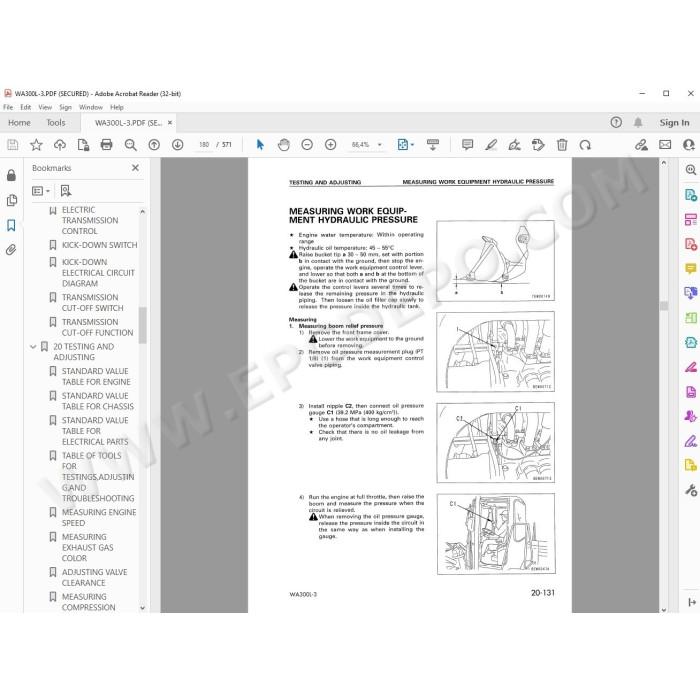Collapse the right tools pane
The height and width of the screenshot is (700, 700).
point(692,602)
